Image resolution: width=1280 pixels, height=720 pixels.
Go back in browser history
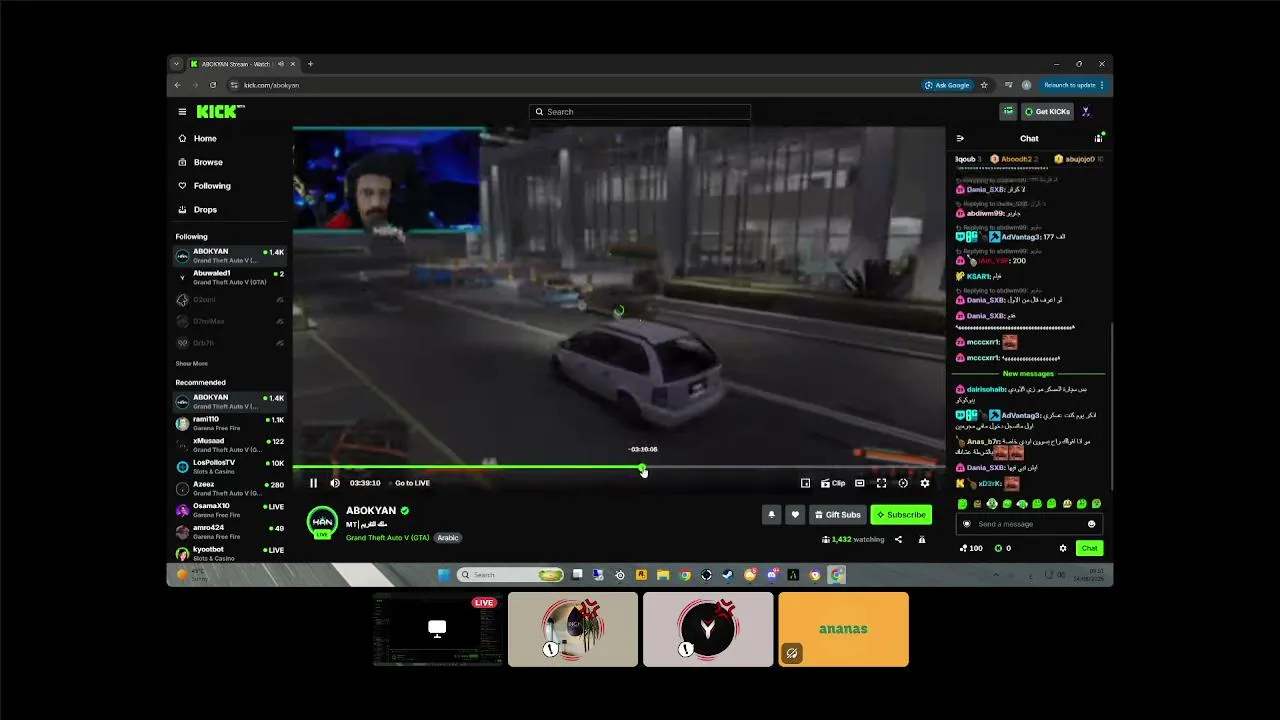(x=177, y=85)
